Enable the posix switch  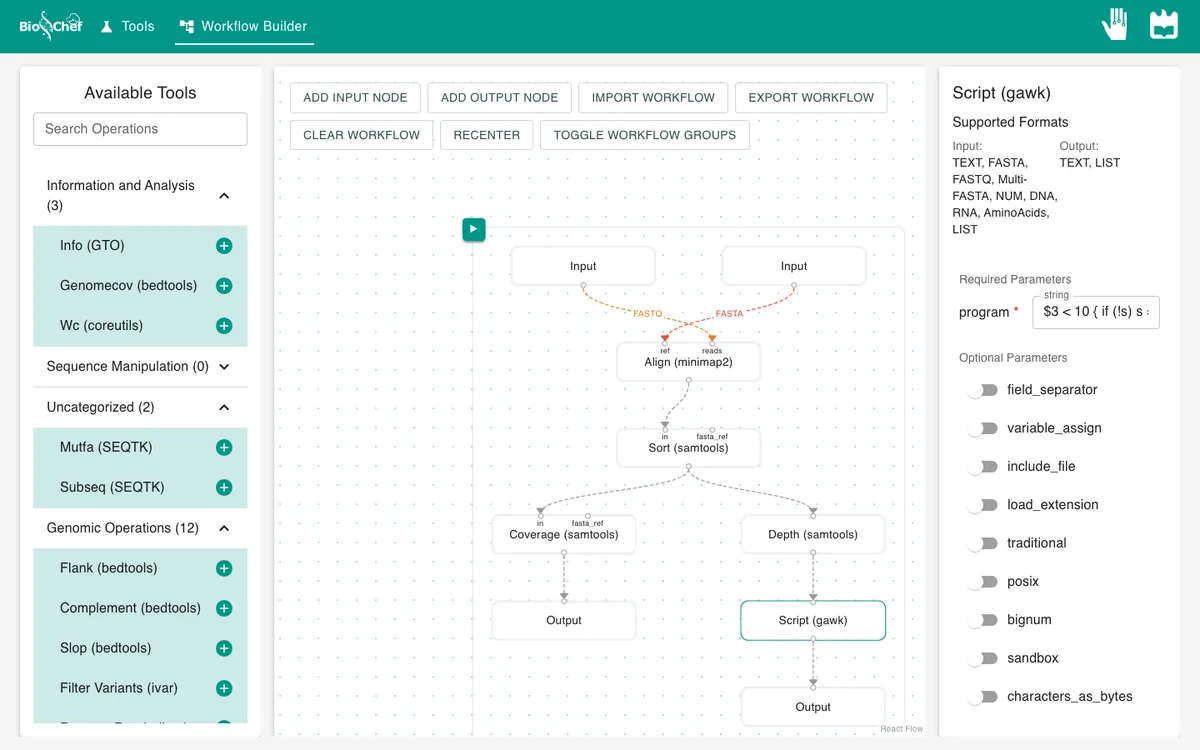[x=982, y=582]
